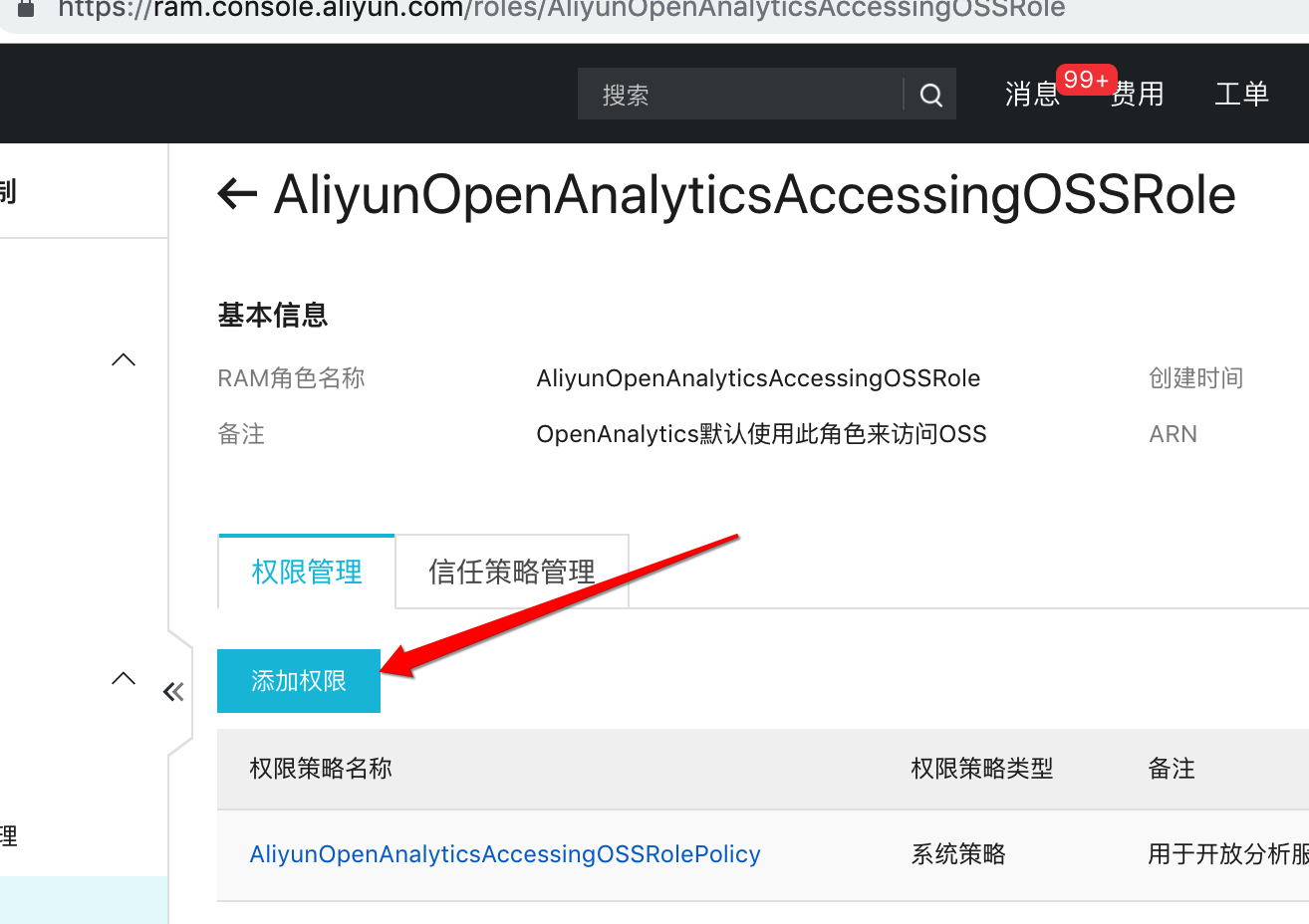Open 费用 billing in the top navigation
1309x924 pixels.
tap(1139, 95)
